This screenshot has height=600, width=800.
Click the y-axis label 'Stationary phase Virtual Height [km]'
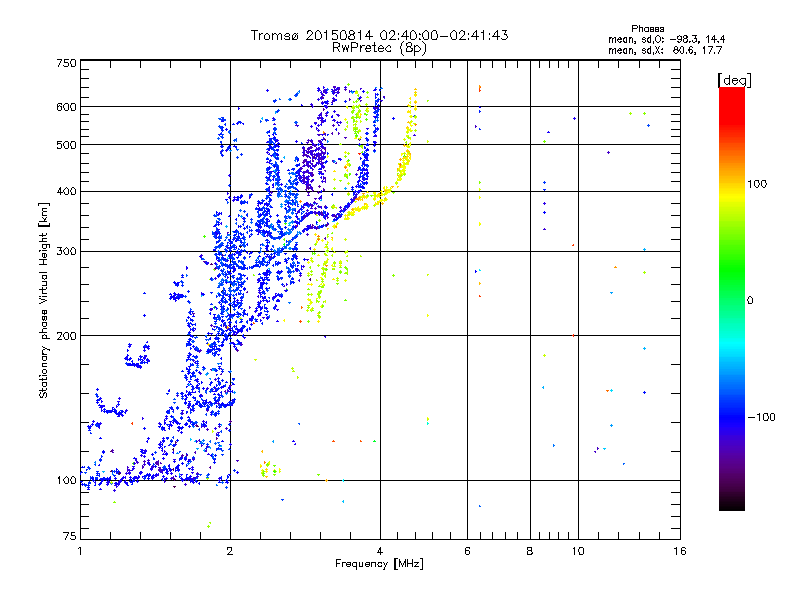coord(43,300)
